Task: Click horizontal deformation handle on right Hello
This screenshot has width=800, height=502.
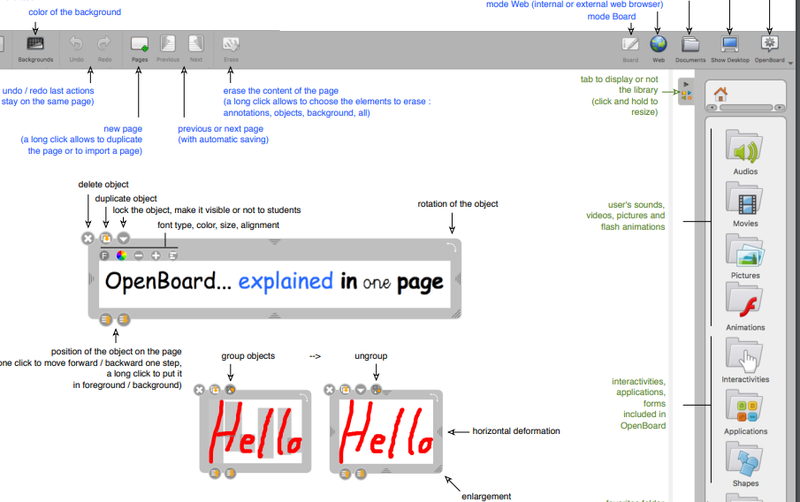Action: coord(439,432)
